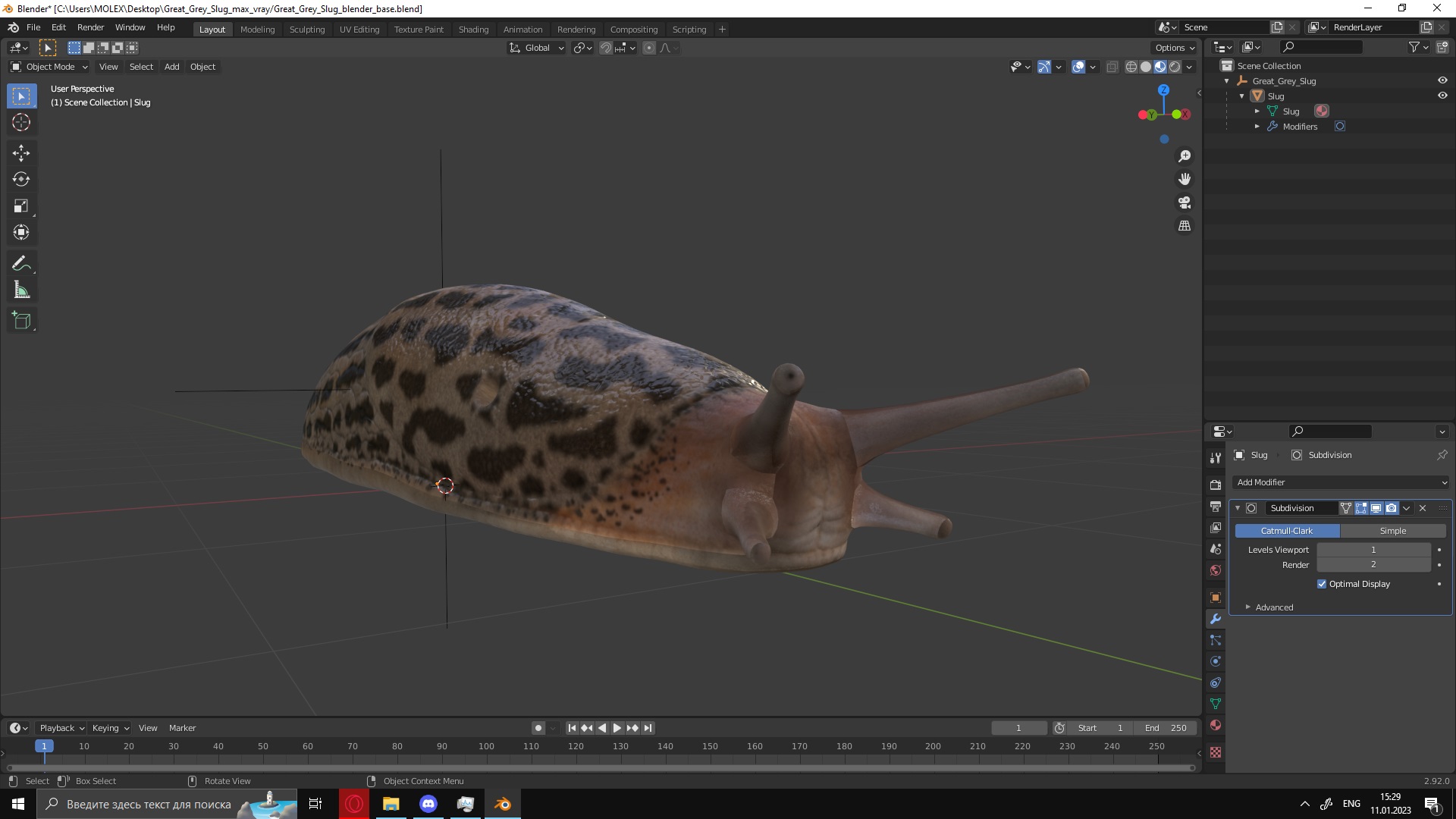
Task: Toggle modifier Edit Mode display button
Action: (x=1361, y=508)
